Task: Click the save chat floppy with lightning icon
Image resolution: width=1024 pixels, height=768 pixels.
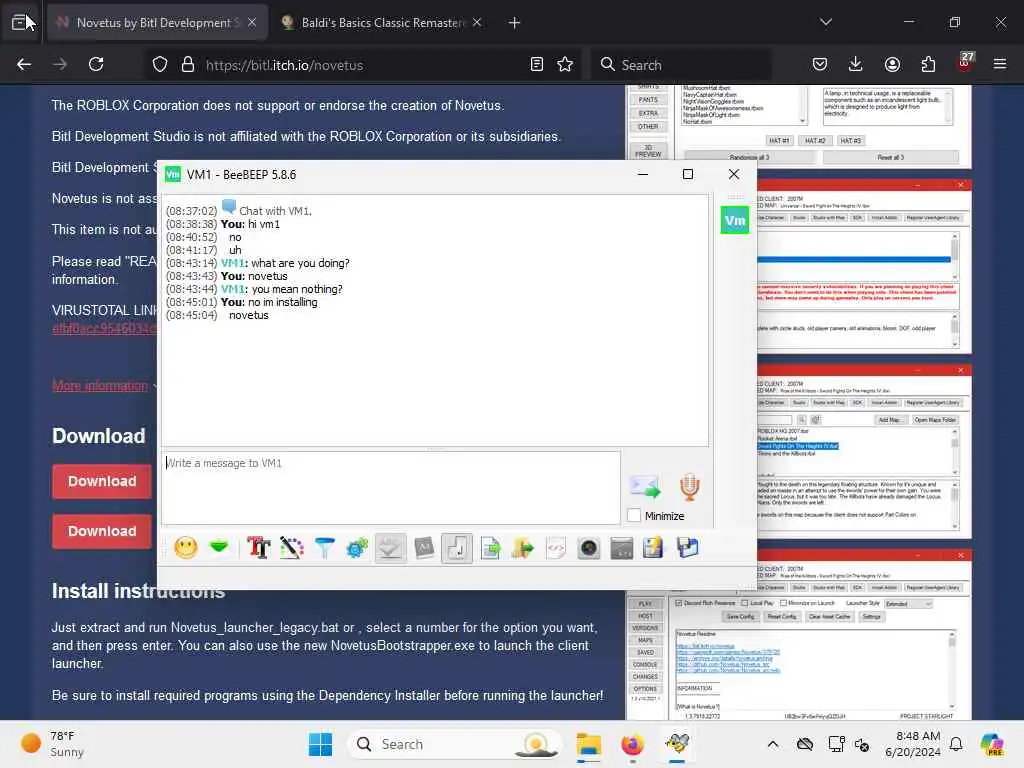Action: [x=653, y=547]
